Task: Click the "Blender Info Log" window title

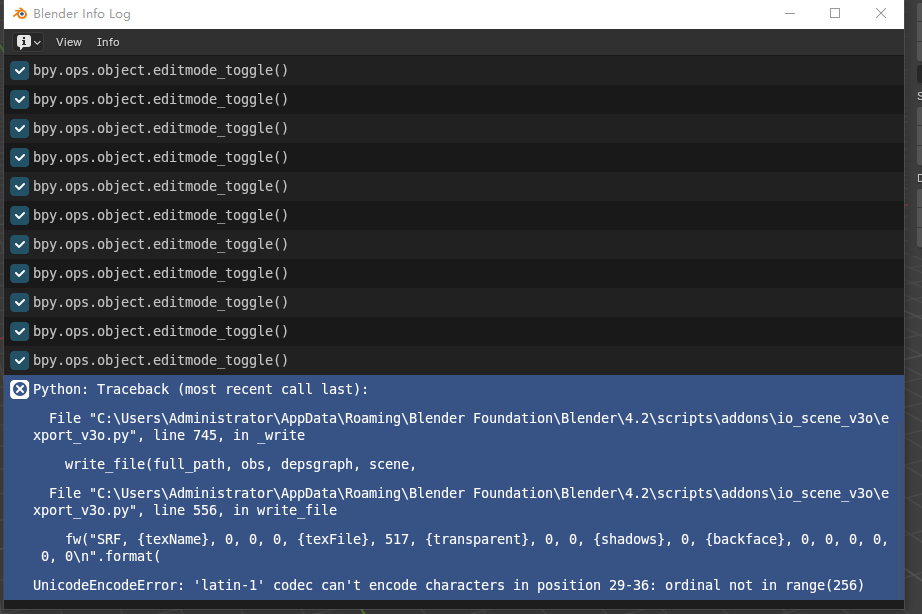Action: pyautogui.click(x=82, y=14)
